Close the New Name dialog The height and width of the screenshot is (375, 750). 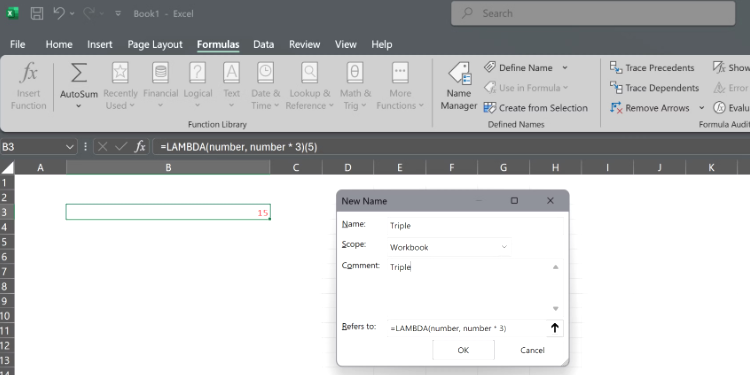(550, 201)
